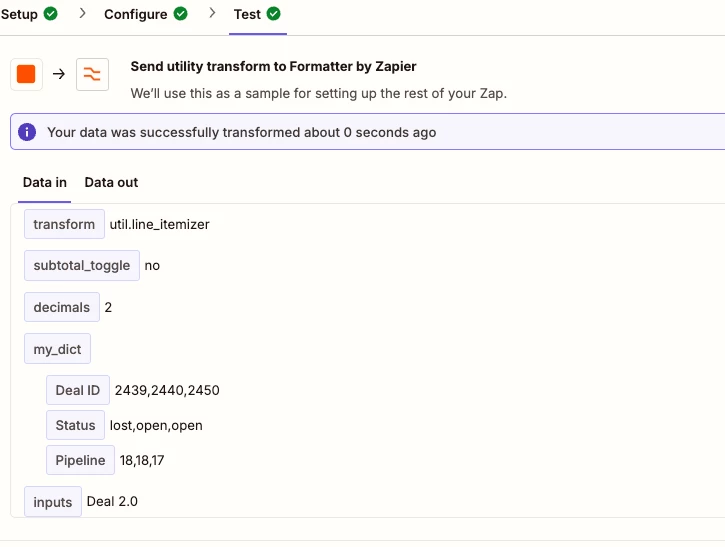Image resolution: width=725 pixels, height=547 pixels.
Task: Click the green checkmark beside Configure
Action: pyautogui.click(x=180, y=14)
